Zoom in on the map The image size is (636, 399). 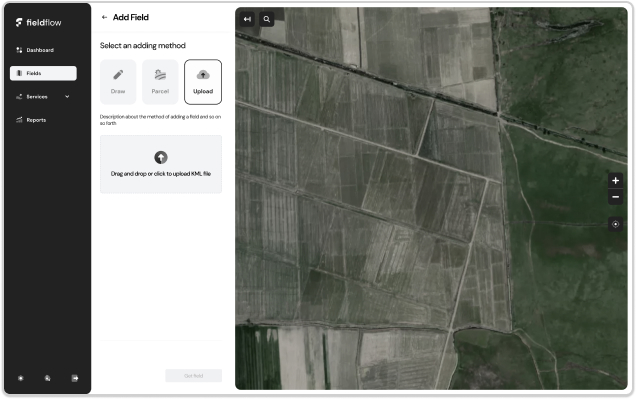615,180
